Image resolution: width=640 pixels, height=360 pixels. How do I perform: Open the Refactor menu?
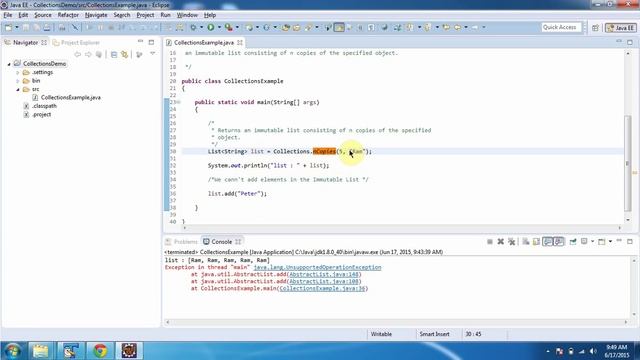(x=68, y=15)
